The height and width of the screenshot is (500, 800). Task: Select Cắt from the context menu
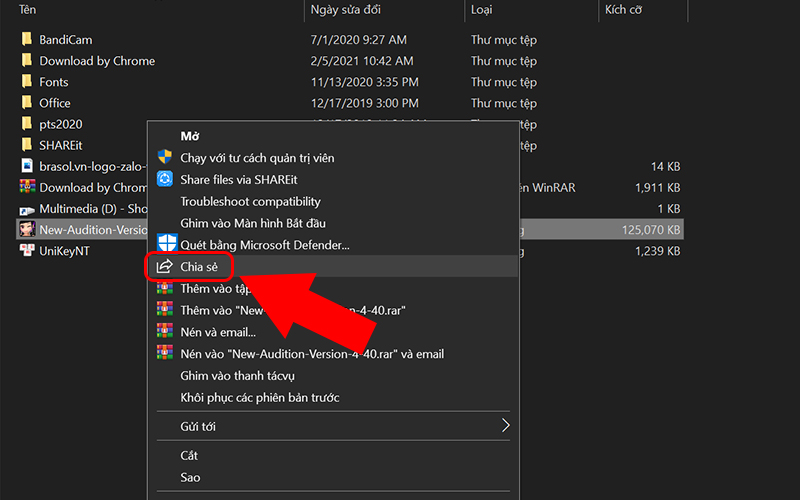click(x=189, y=456)
